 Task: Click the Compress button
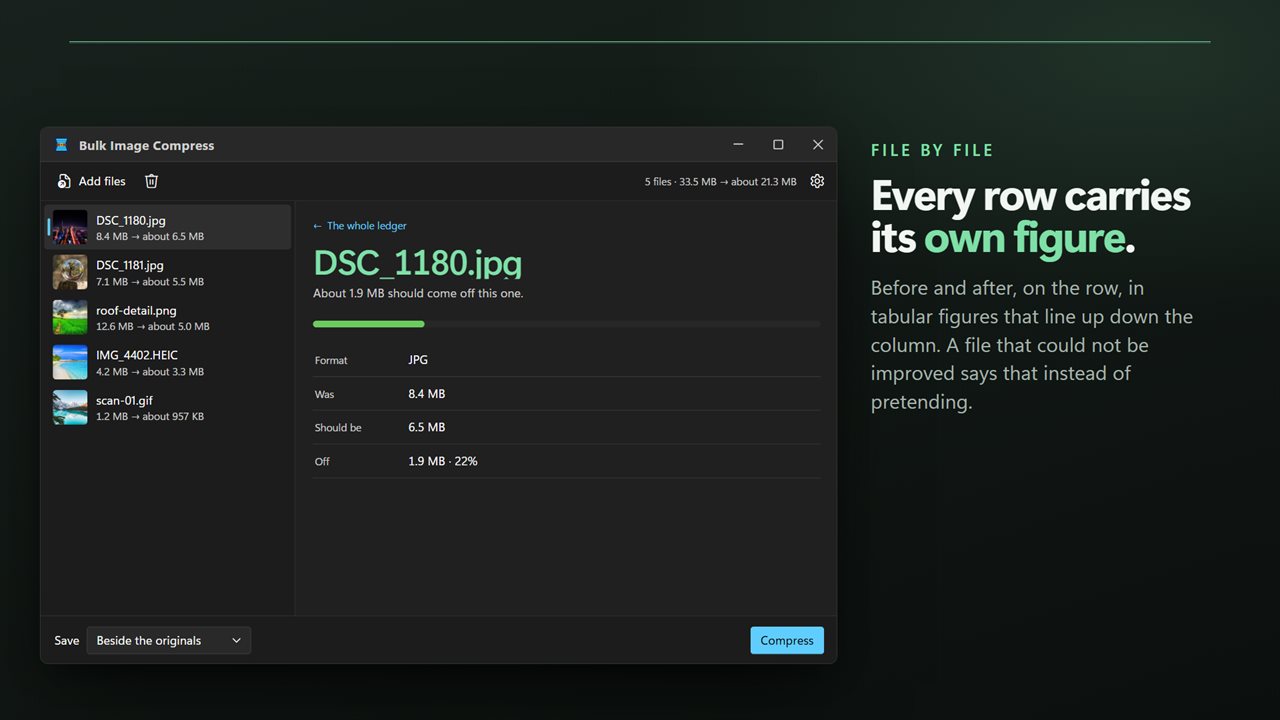(787, 640)
